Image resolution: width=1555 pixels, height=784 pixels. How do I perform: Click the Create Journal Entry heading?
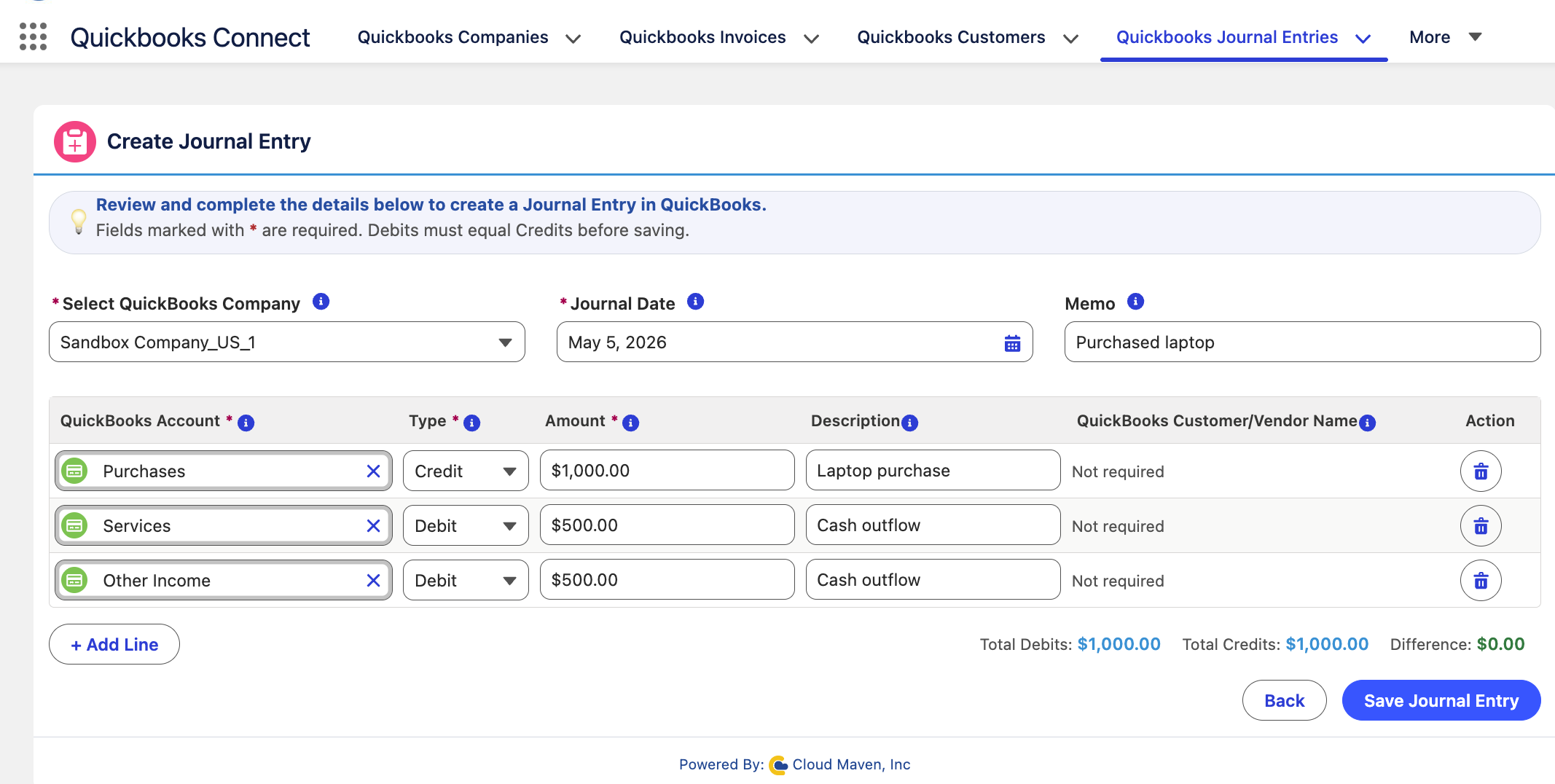pyautogui.click(x=209, y=141)
